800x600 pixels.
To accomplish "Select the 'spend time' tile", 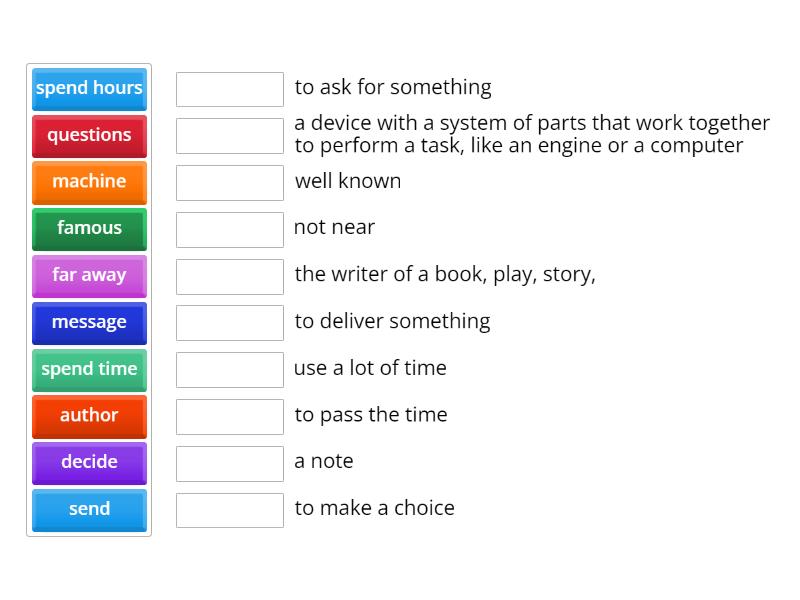I will pyautogui.click(x=89, y=369).
